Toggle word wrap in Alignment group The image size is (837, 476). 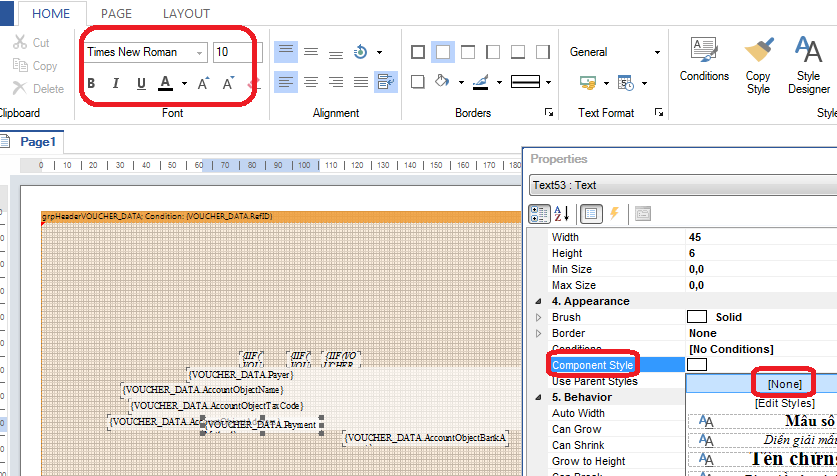386,82
